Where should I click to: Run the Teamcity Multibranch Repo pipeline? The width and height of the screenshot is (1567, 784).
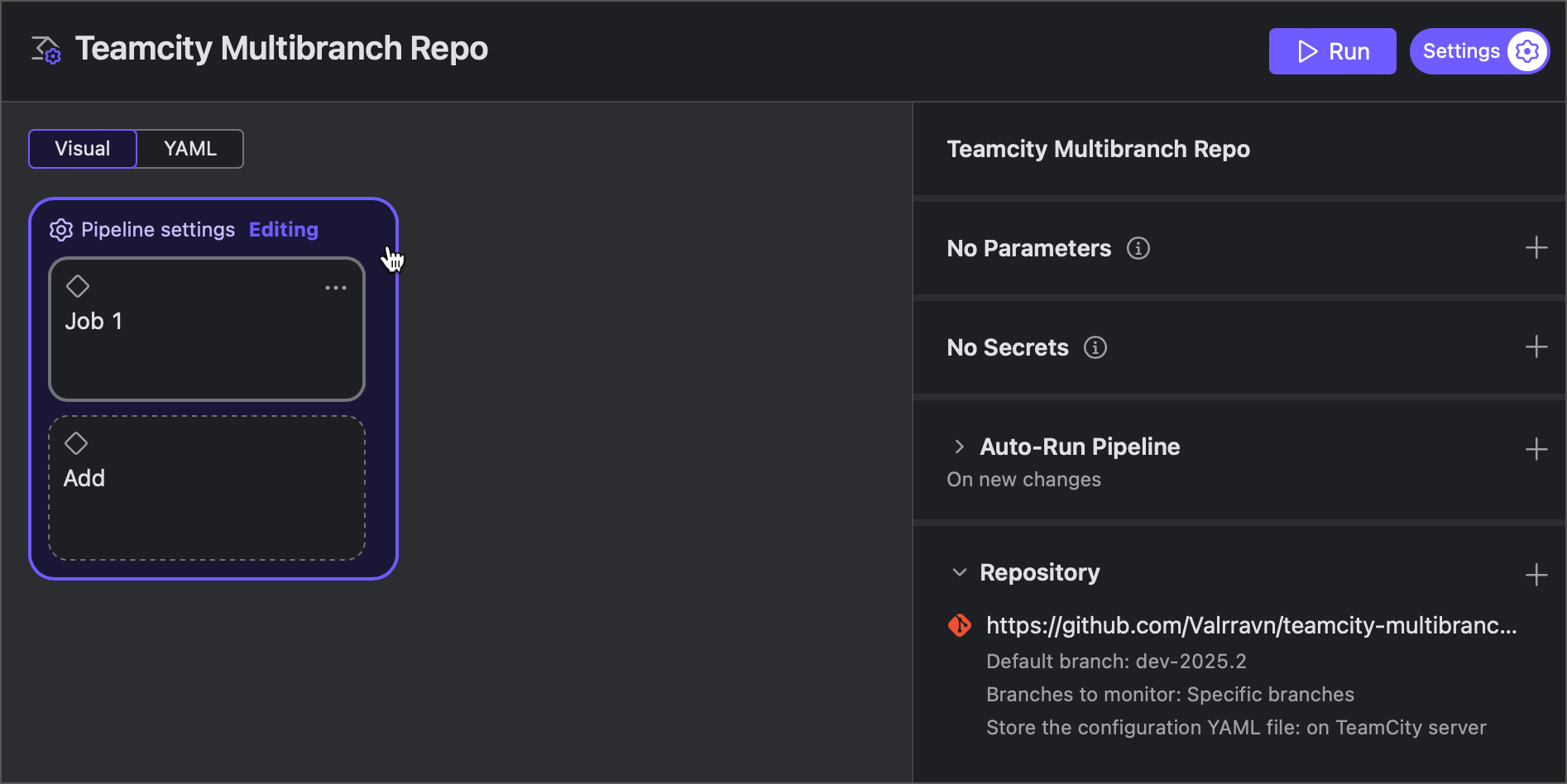tap(1332, 50)
